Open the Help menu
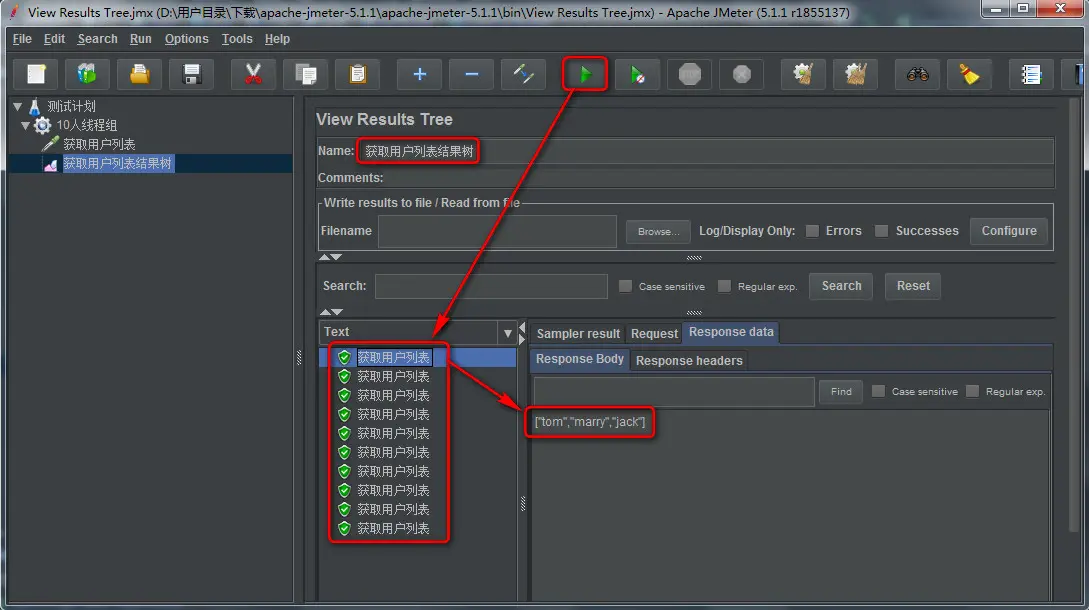 pyautogui.click(x=277, y=39)
